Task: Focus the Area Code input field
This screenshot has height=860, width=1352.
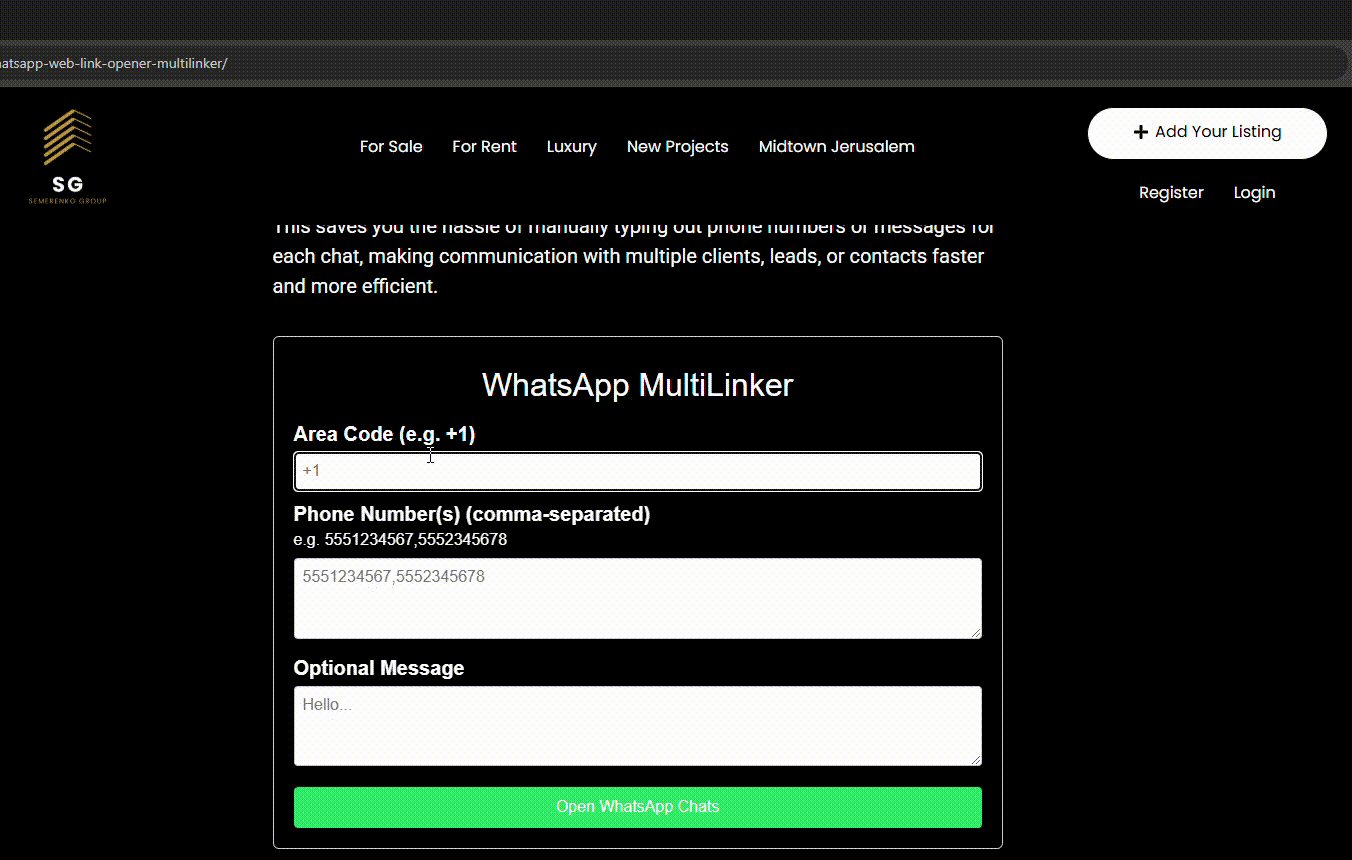Action: coord(638,471)
